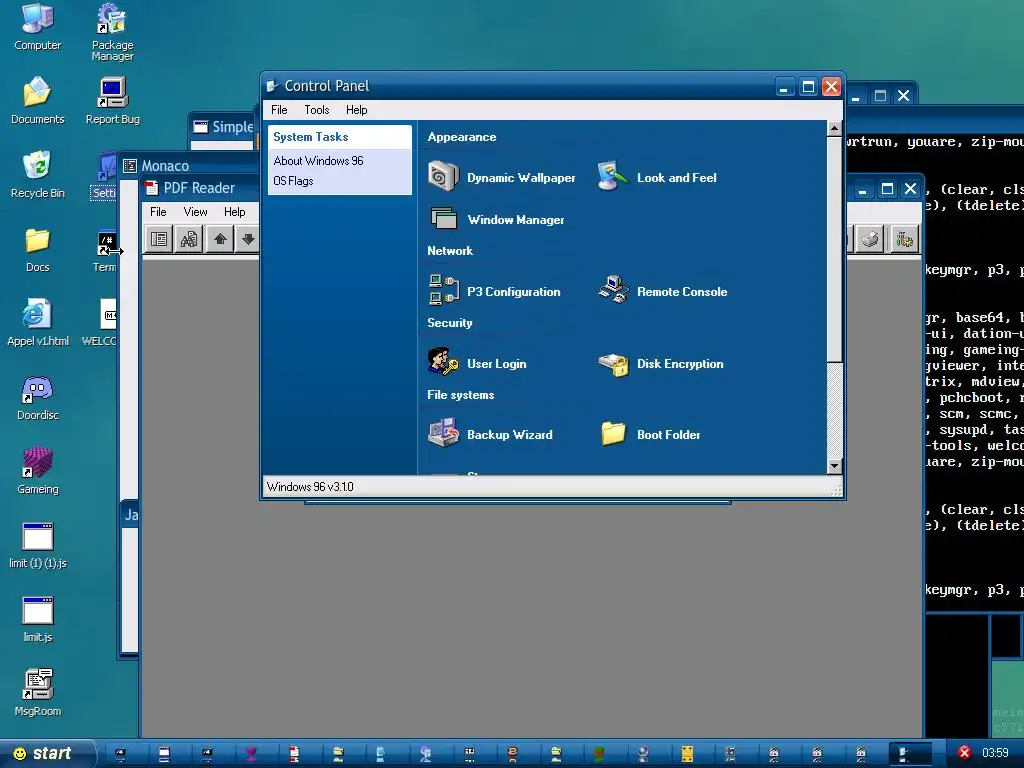This screenshot has height=768, width=1024.
Task: Go to previous page in PDF Reader
Action: tap(220, 239)
